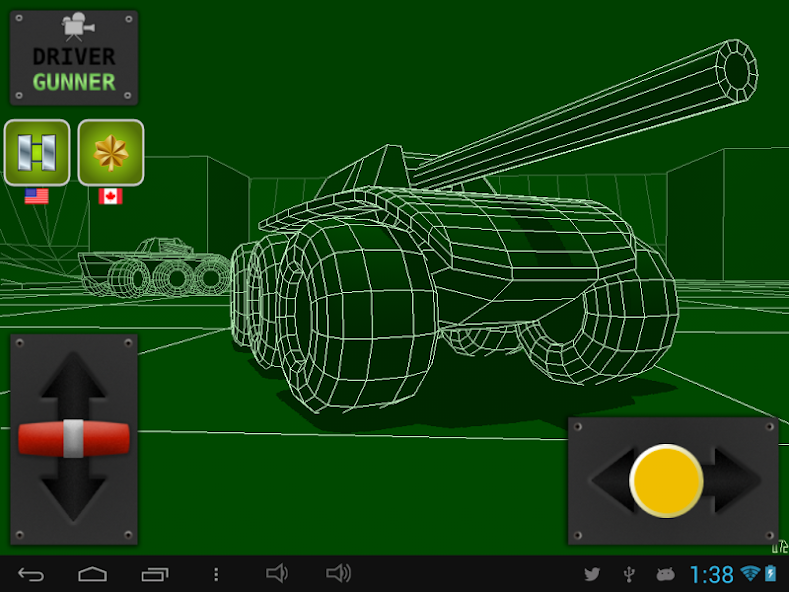This screenshot has height=592, width=789.
Task: Tap the volume down speaker icon
Action: 277,574
